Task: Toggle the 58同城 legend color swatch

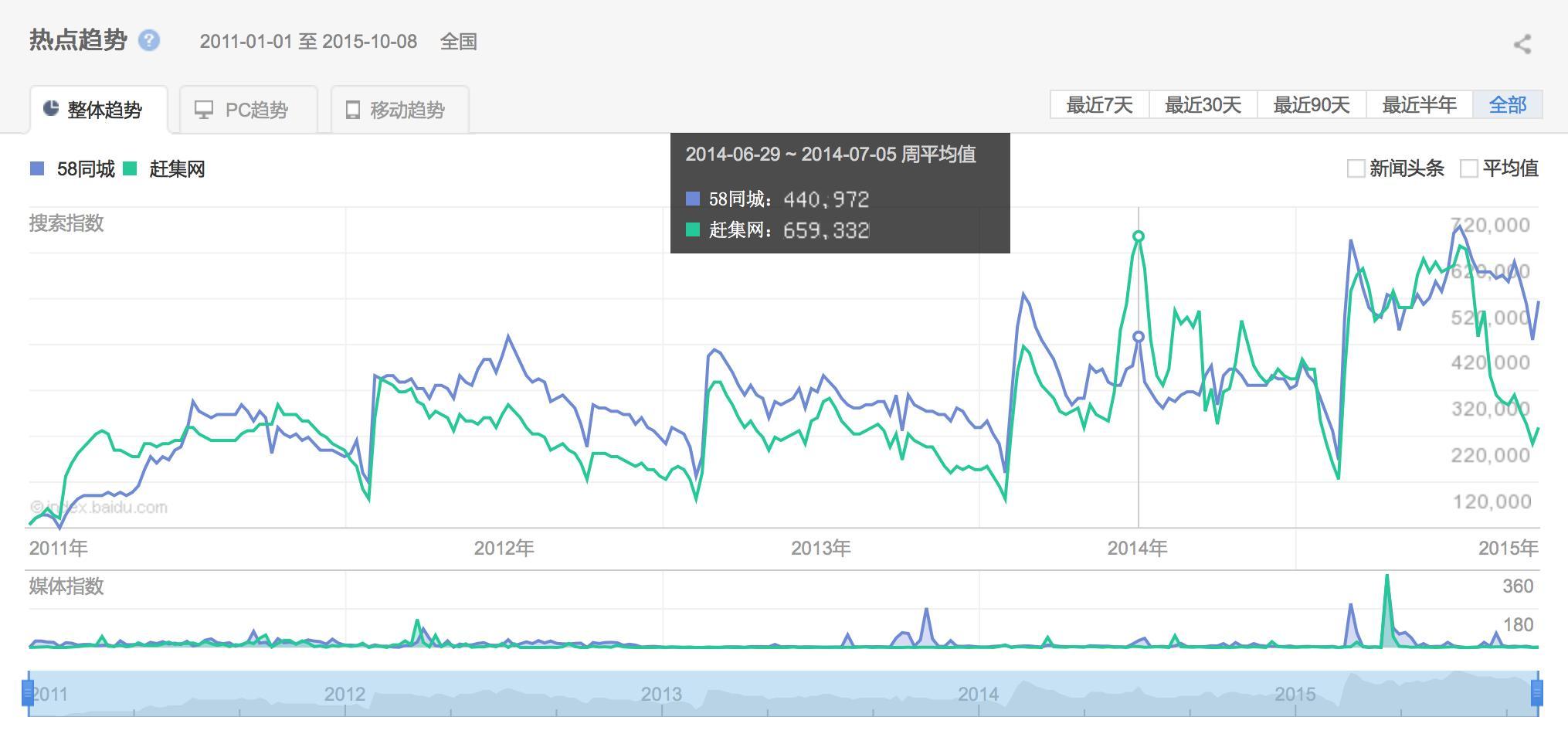Action: pos(37,168)
